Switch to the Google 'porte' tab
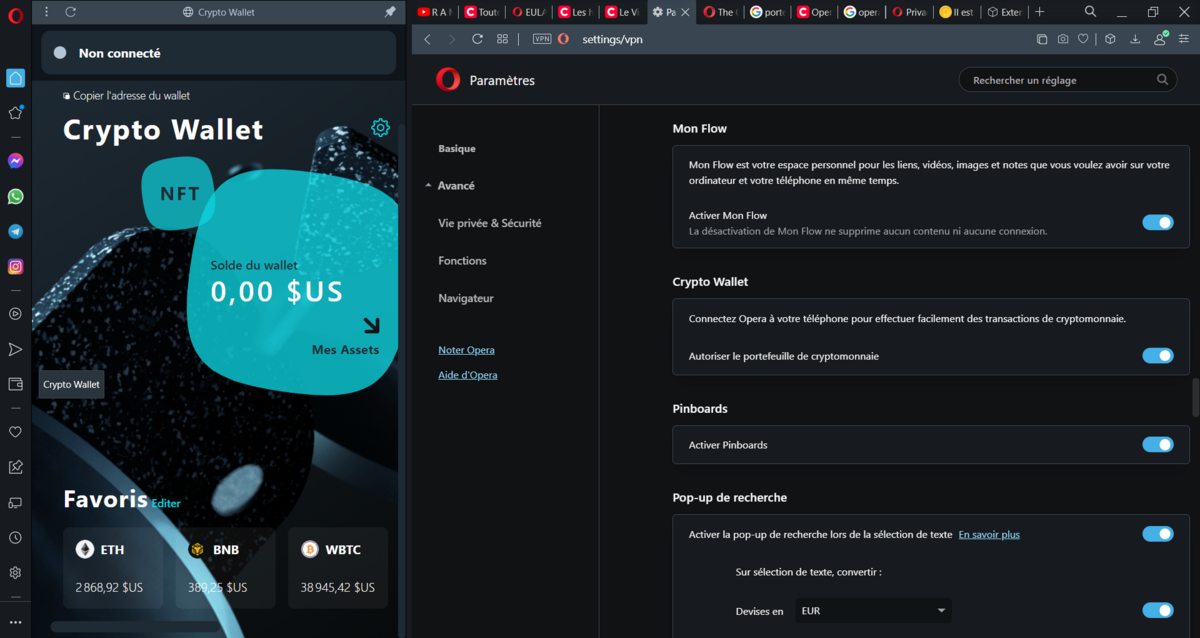The height and width of the screenshot is (638, 1200). pos(768,12)
